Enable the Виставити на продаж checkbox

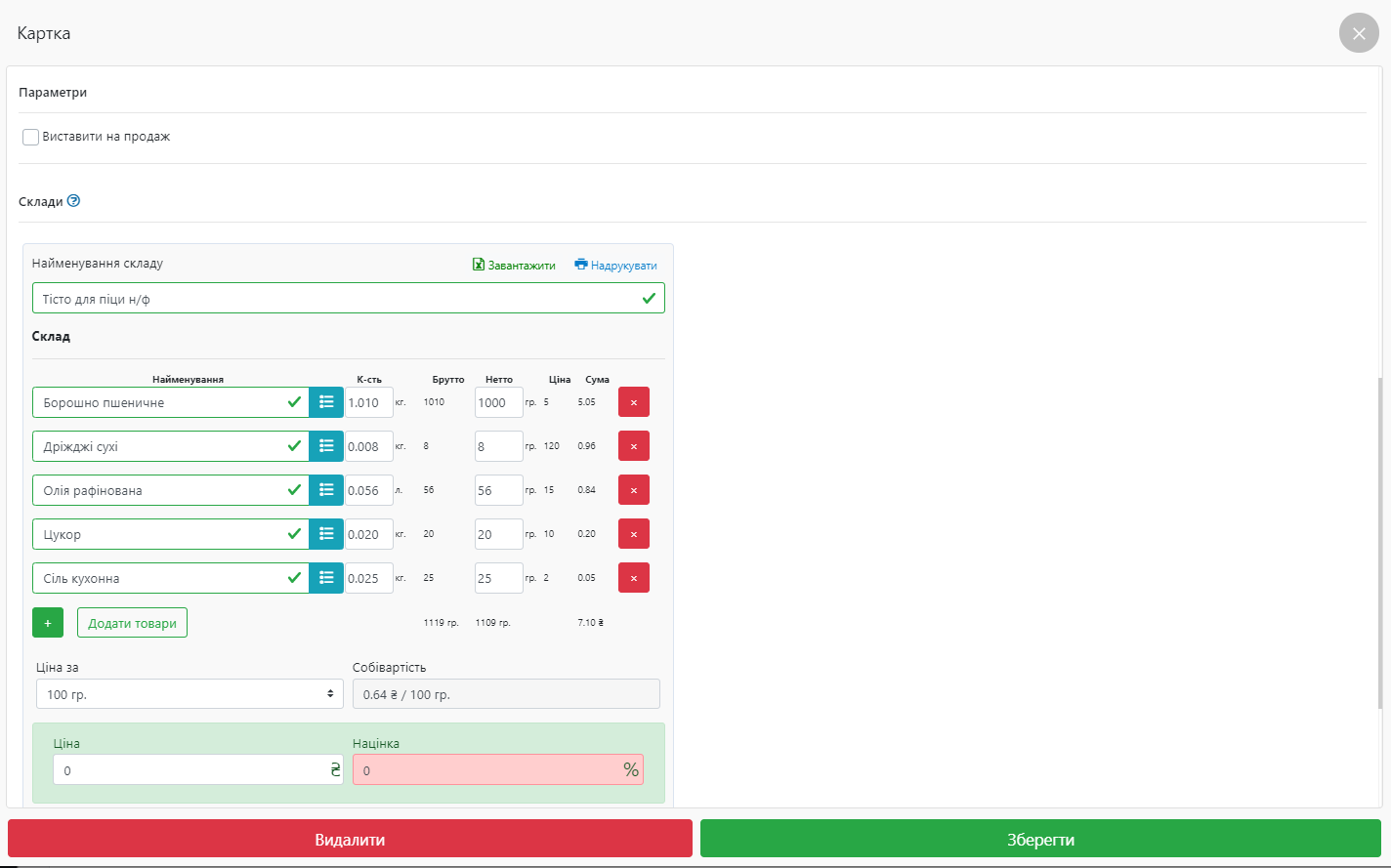[x=31, y=137]
